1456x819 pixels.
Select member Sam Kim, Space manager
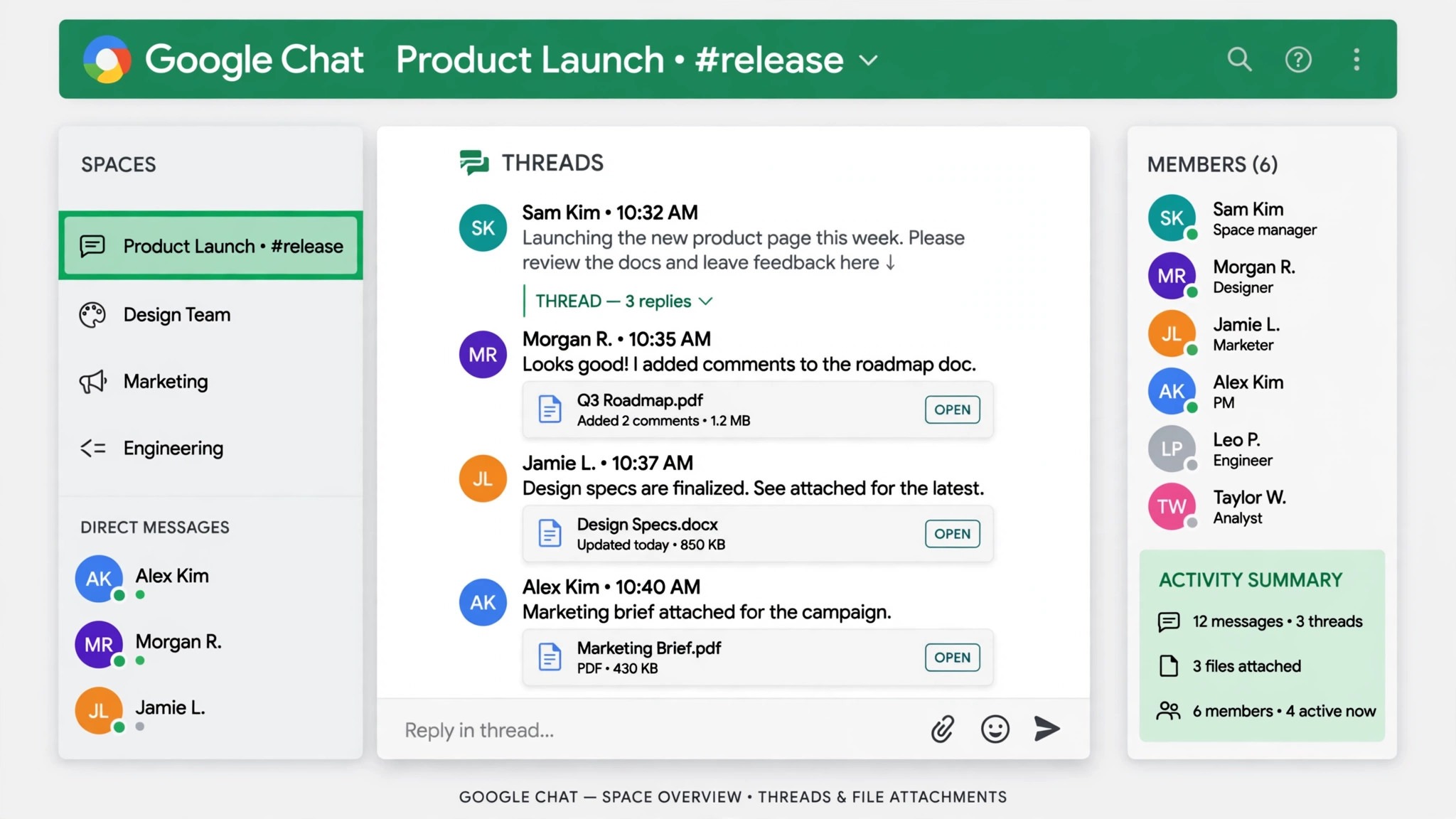tap(1262, 218)
